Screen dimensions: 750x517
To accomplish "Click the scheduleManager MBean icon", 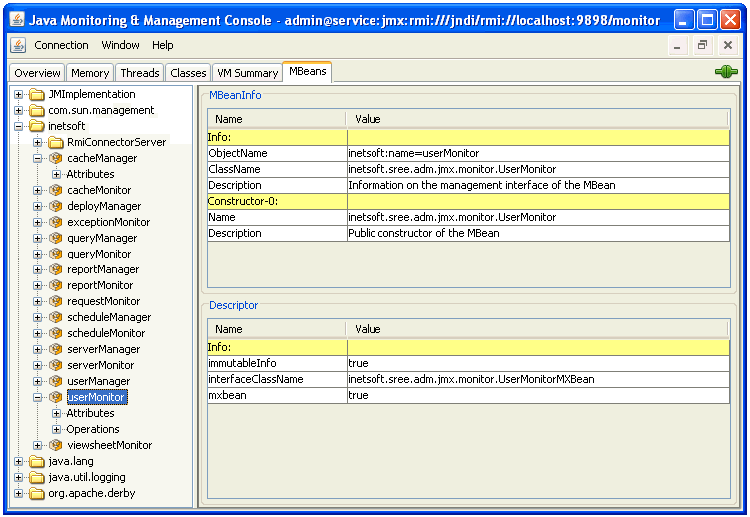I will pyautogui.click(x=56, y=317).
